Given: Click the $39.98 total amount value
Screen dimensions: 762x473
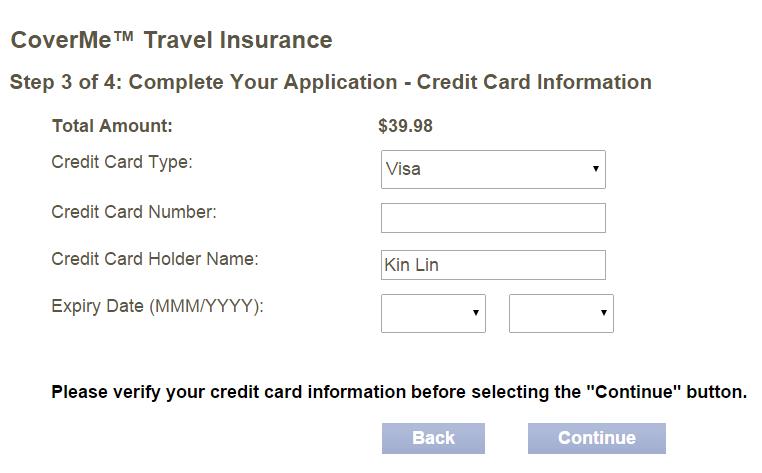Looking at the screenshot, I should coord(406,126).
